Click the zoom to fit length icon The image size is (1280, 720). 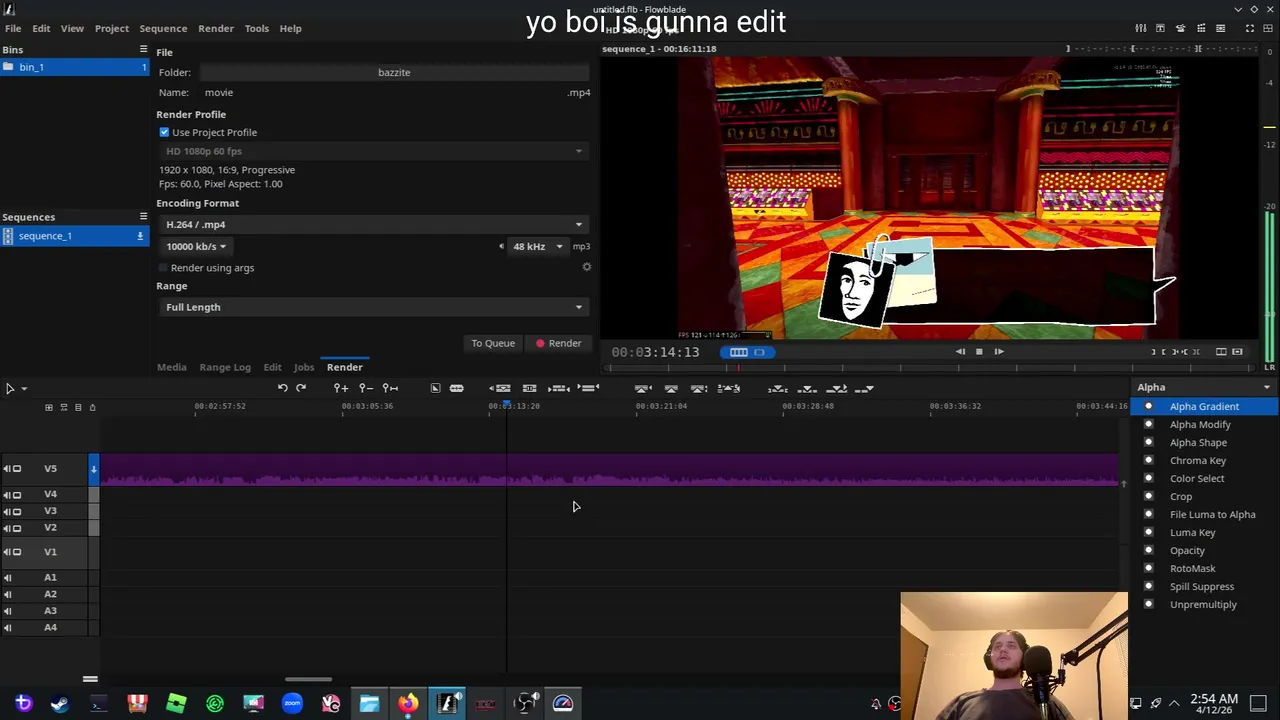391,388
